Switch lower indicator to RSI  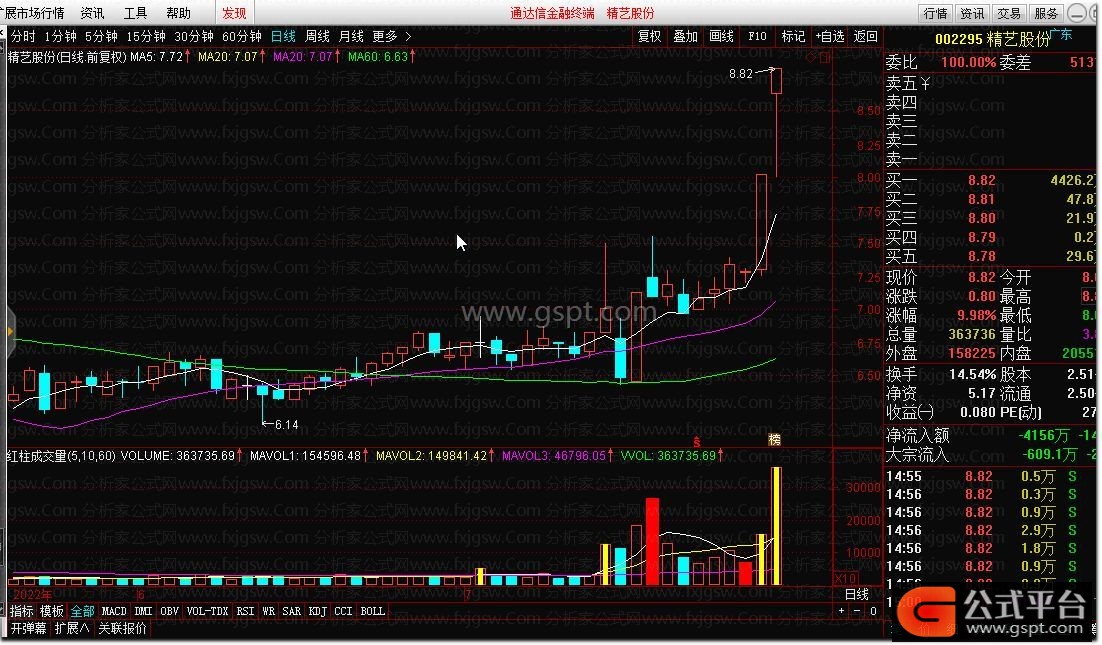tap(245, 611)
